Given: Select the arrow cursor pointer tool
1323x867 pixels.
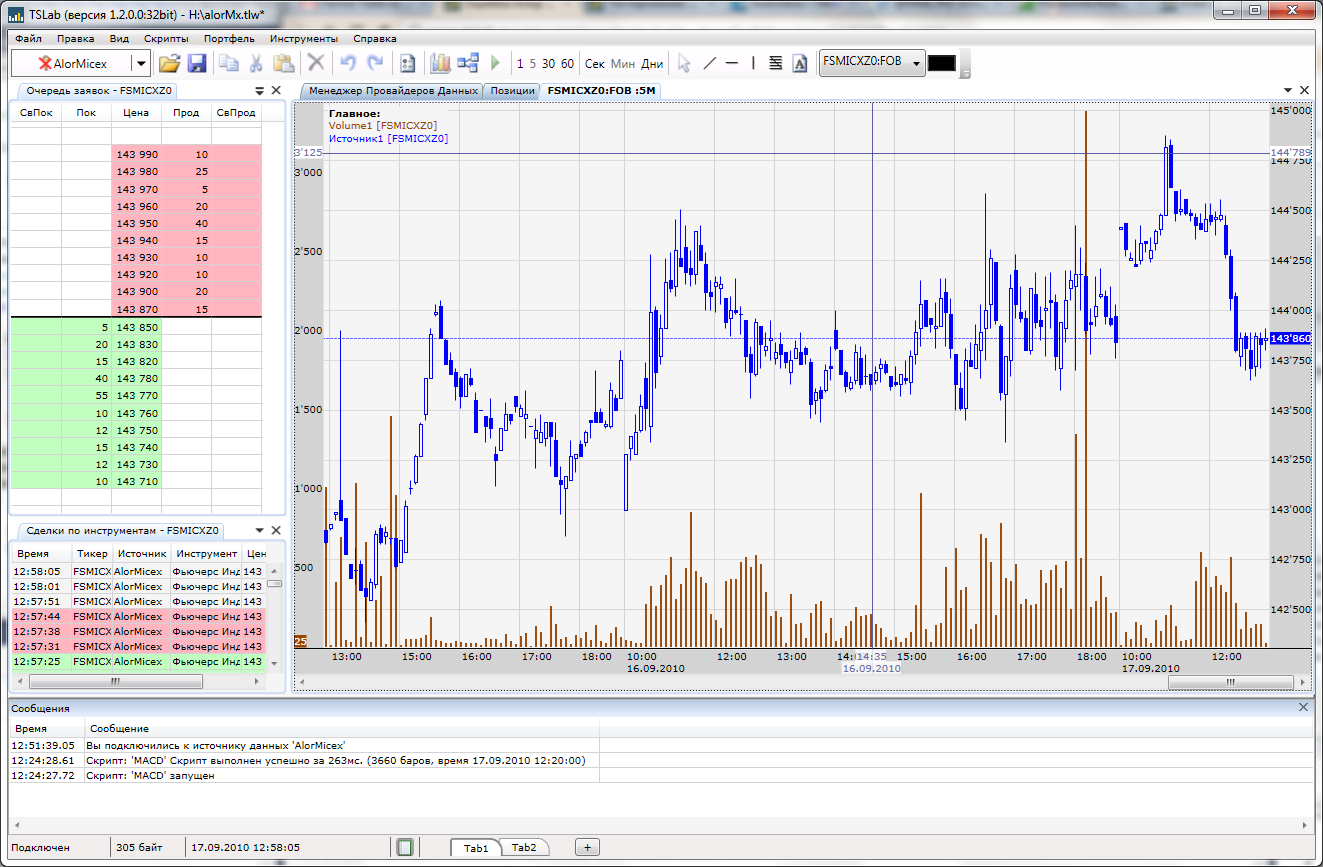Looking at the screenshot, I should click(x=684, y=63).
